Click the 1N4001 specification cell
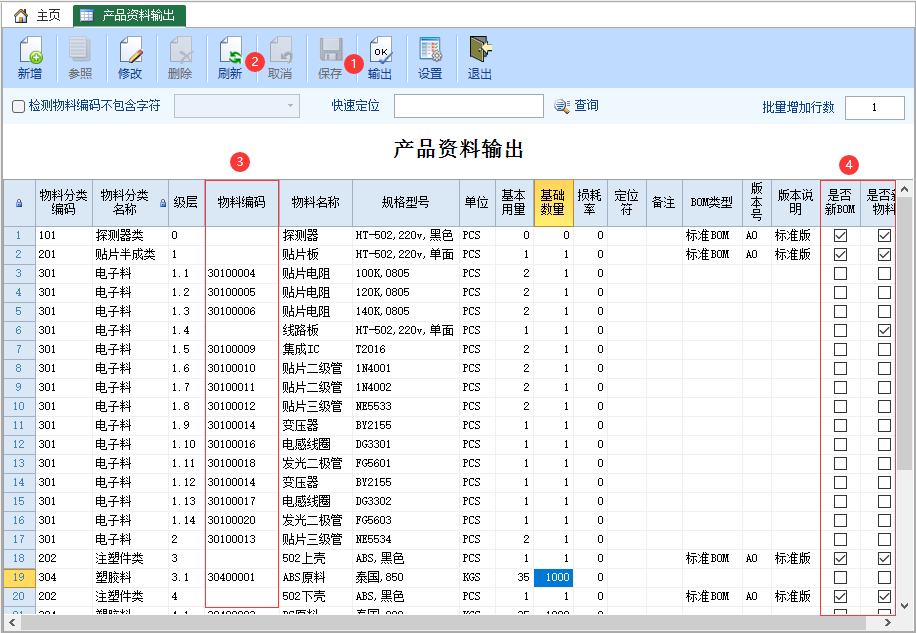This screenshot has width=916, height=633. pyautogui.click(x=406, y=368)
